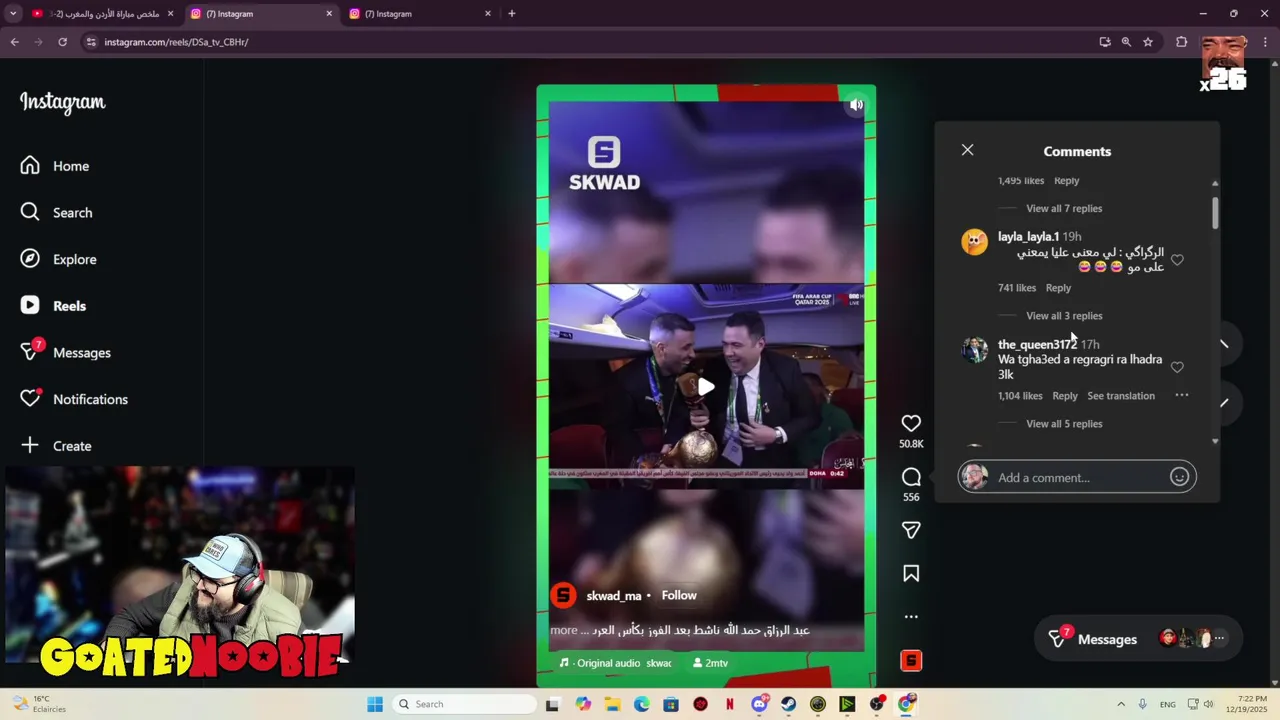
Task: Bookmark this page with the star
Action: tap(1148, 42)
